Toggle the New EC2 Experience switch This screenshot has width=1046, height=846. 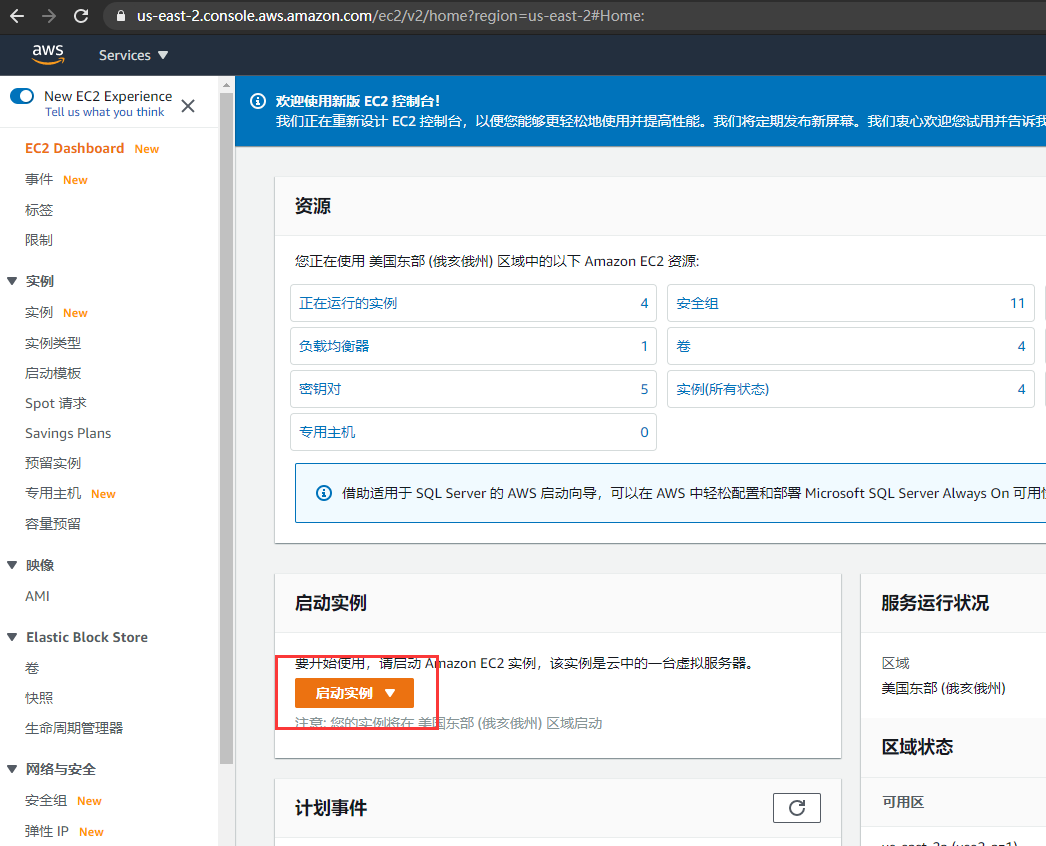[22, 96]
